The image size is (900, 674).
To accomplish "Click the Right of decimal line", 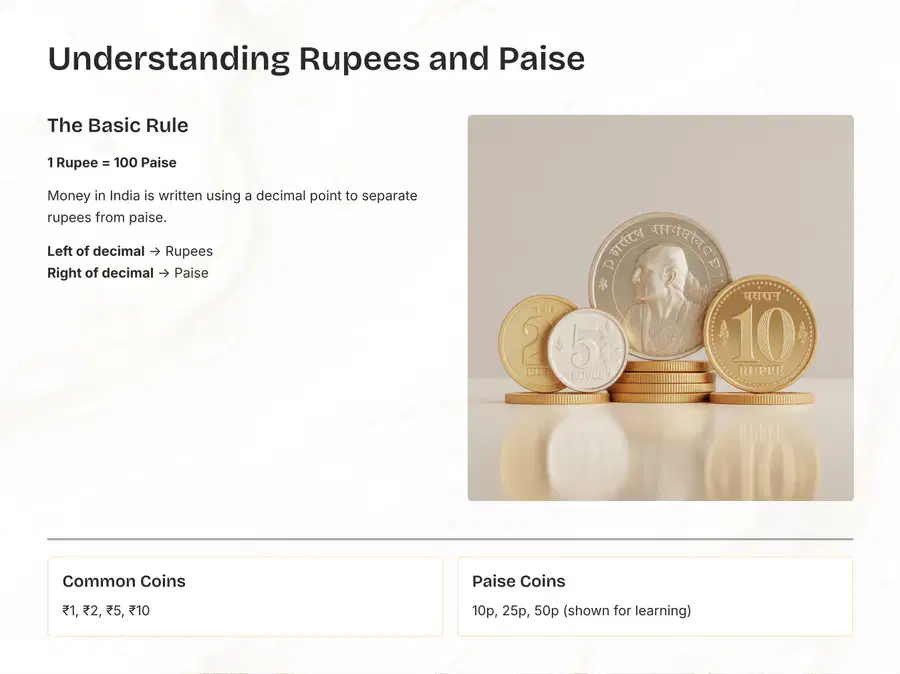I will coord(128,273).
